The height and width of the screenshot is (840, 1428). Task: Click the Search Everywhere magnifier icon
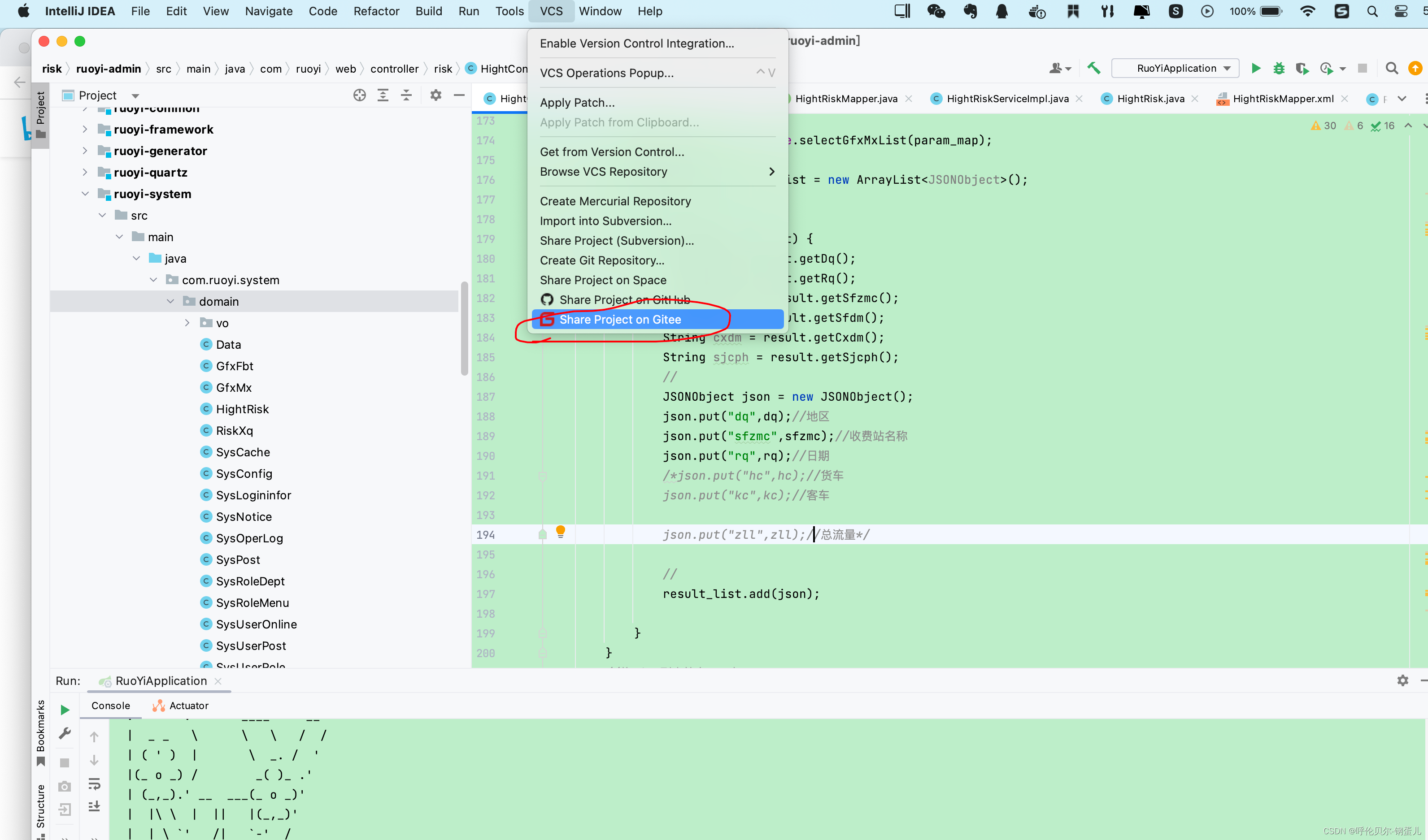1391,69
